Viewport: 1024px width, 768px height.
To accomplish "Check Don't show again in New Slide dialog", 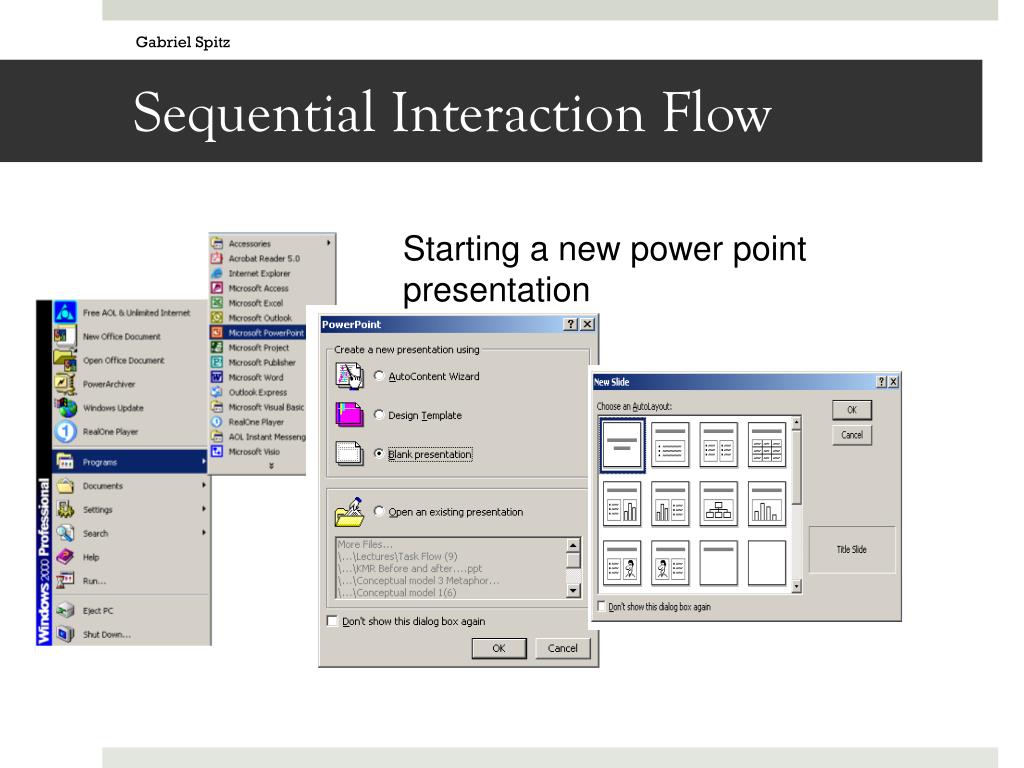I will (x=601, y=607).
